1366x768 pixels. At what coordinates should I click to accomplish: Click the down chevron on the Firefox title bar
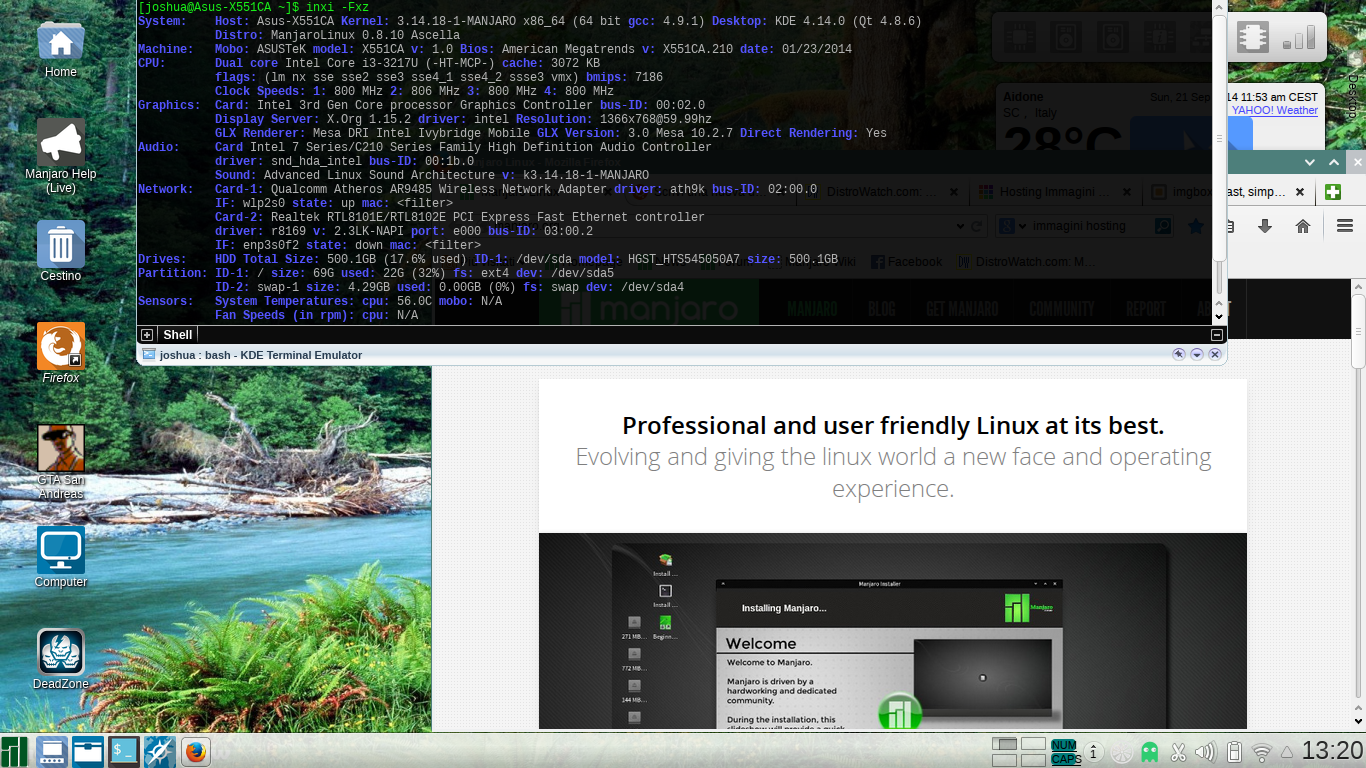pos(1310,162)
